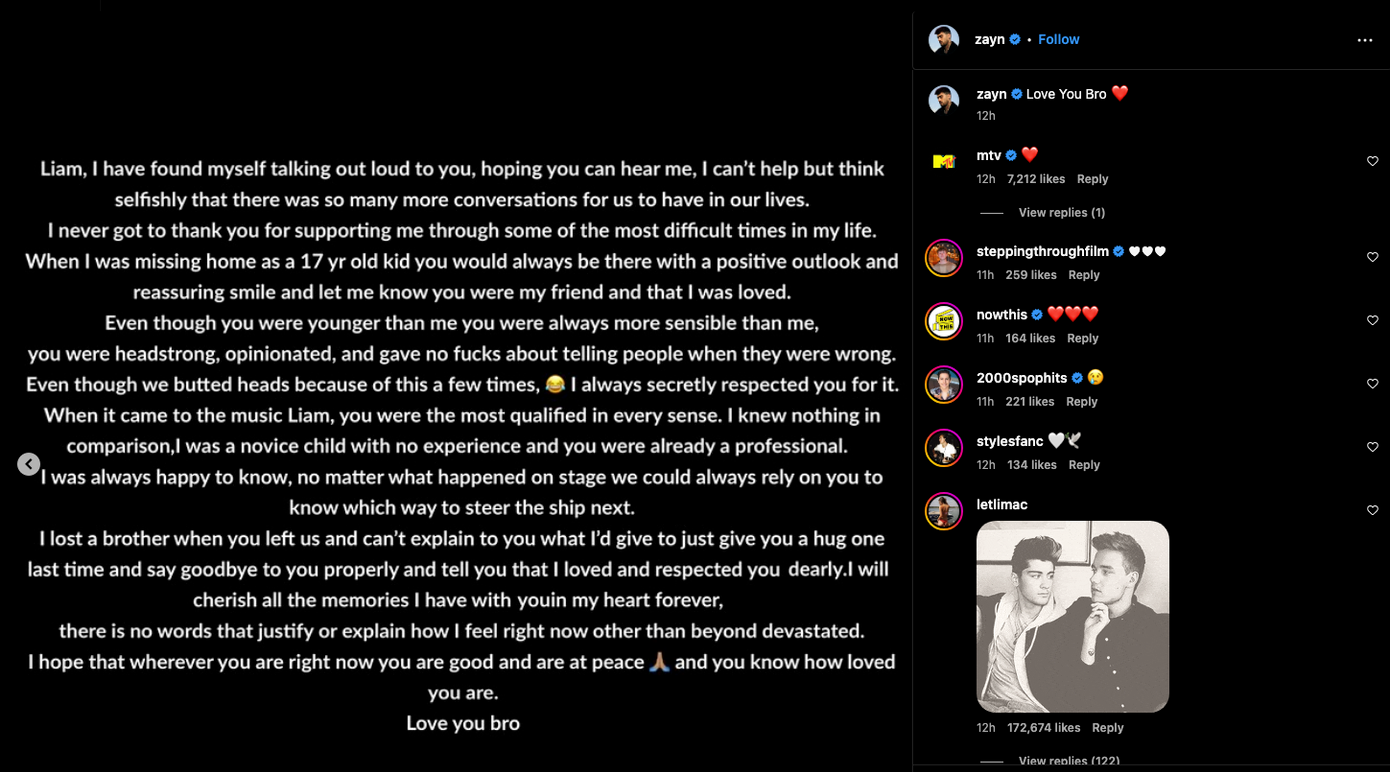Open the stylesfanc profile avatar

pyautogui.click(x=944, y=448)
